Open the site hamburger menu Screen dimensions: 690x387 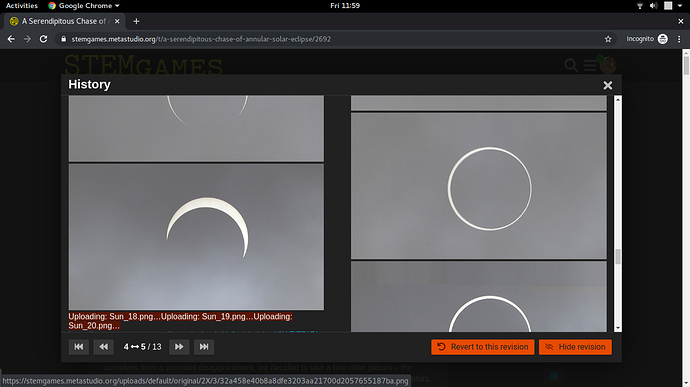pyautogui.click(x=590, y=65)
